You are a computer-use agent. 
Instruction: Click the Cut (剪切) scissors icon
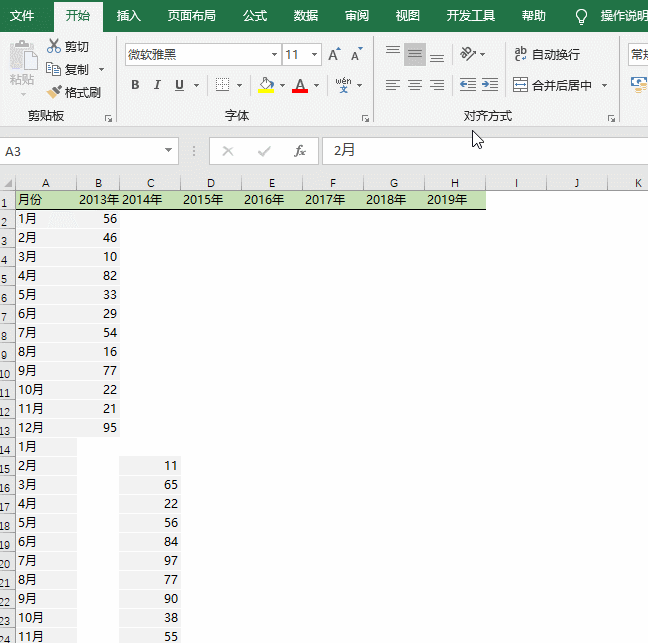(54, 47)
